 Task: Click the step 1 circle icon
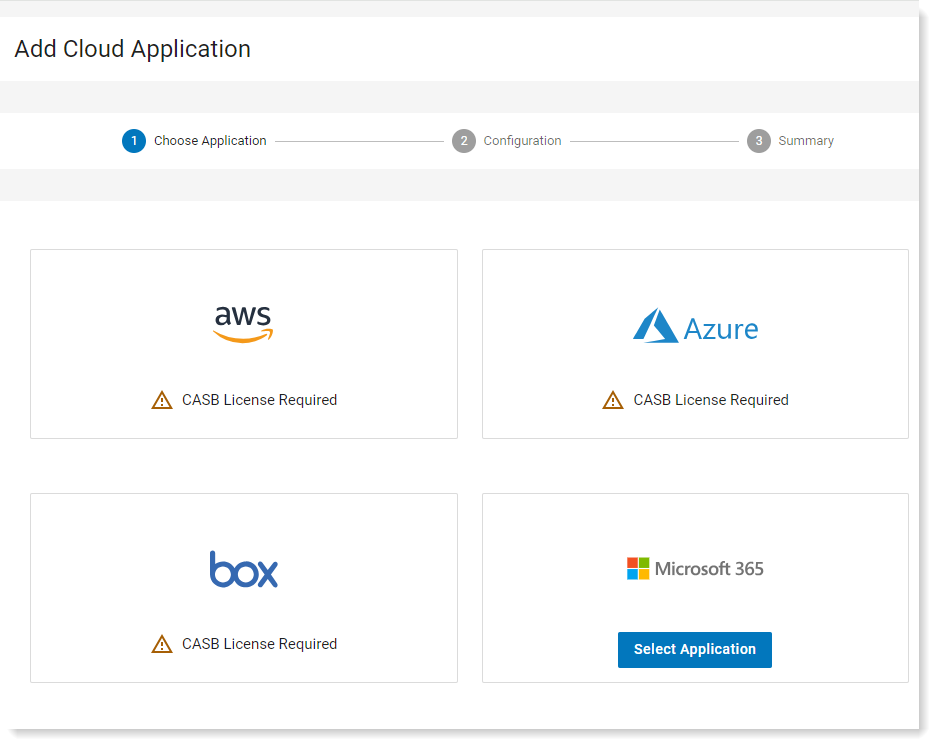coord(134,141)
